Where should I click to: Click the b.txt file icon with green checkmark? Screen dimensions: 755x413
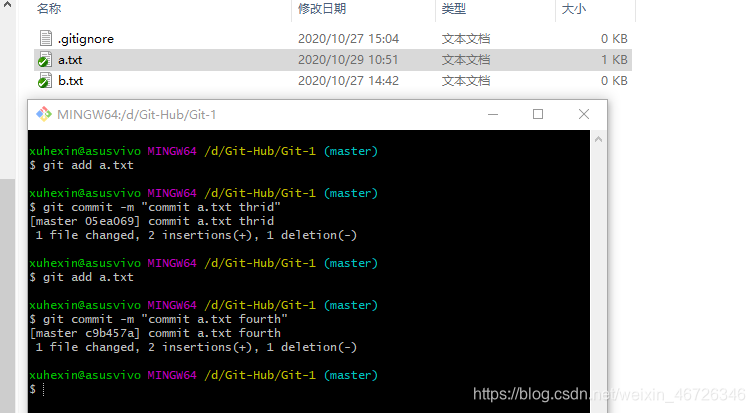pyautogui.click(x=45, y=80)
